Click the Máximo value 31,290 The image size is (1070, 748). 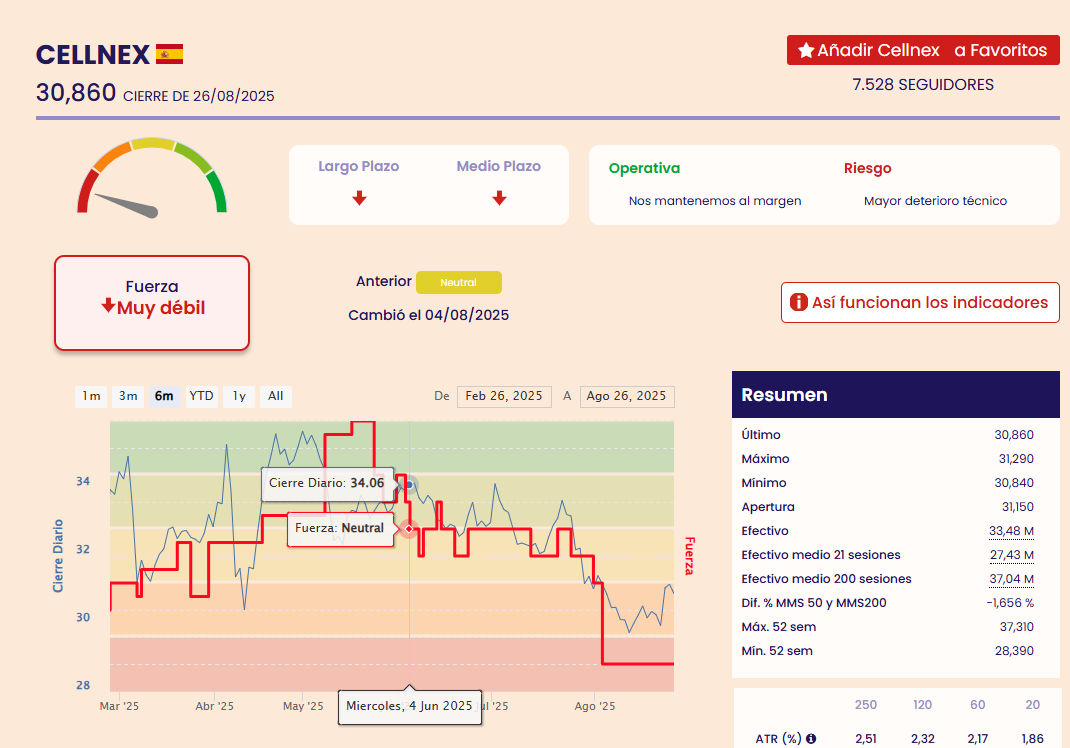[1016, 459]
